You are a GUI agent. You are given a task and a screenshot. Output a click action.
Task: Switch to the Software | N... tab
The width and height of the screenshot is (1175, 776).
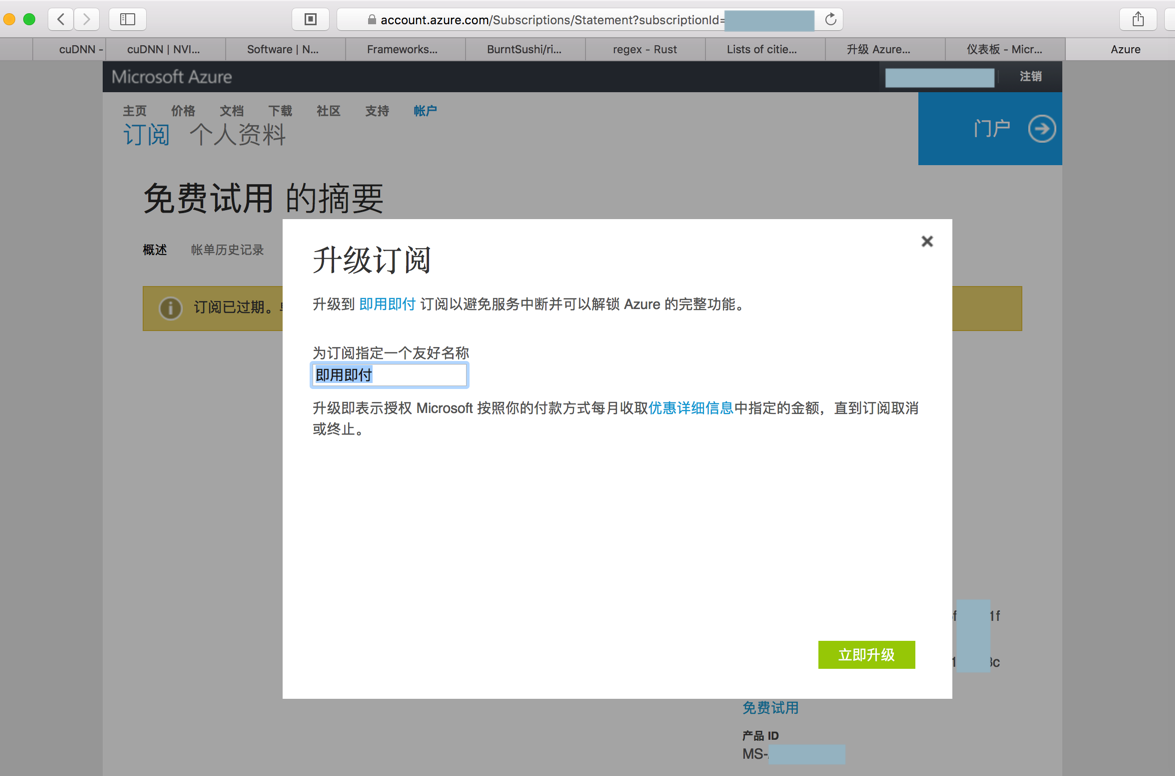click(283, 49)
